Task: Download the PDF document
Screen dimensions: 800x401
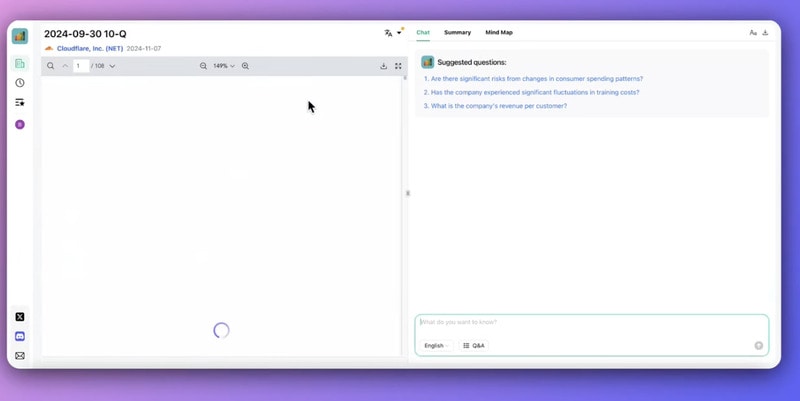Action: (383, 66)
